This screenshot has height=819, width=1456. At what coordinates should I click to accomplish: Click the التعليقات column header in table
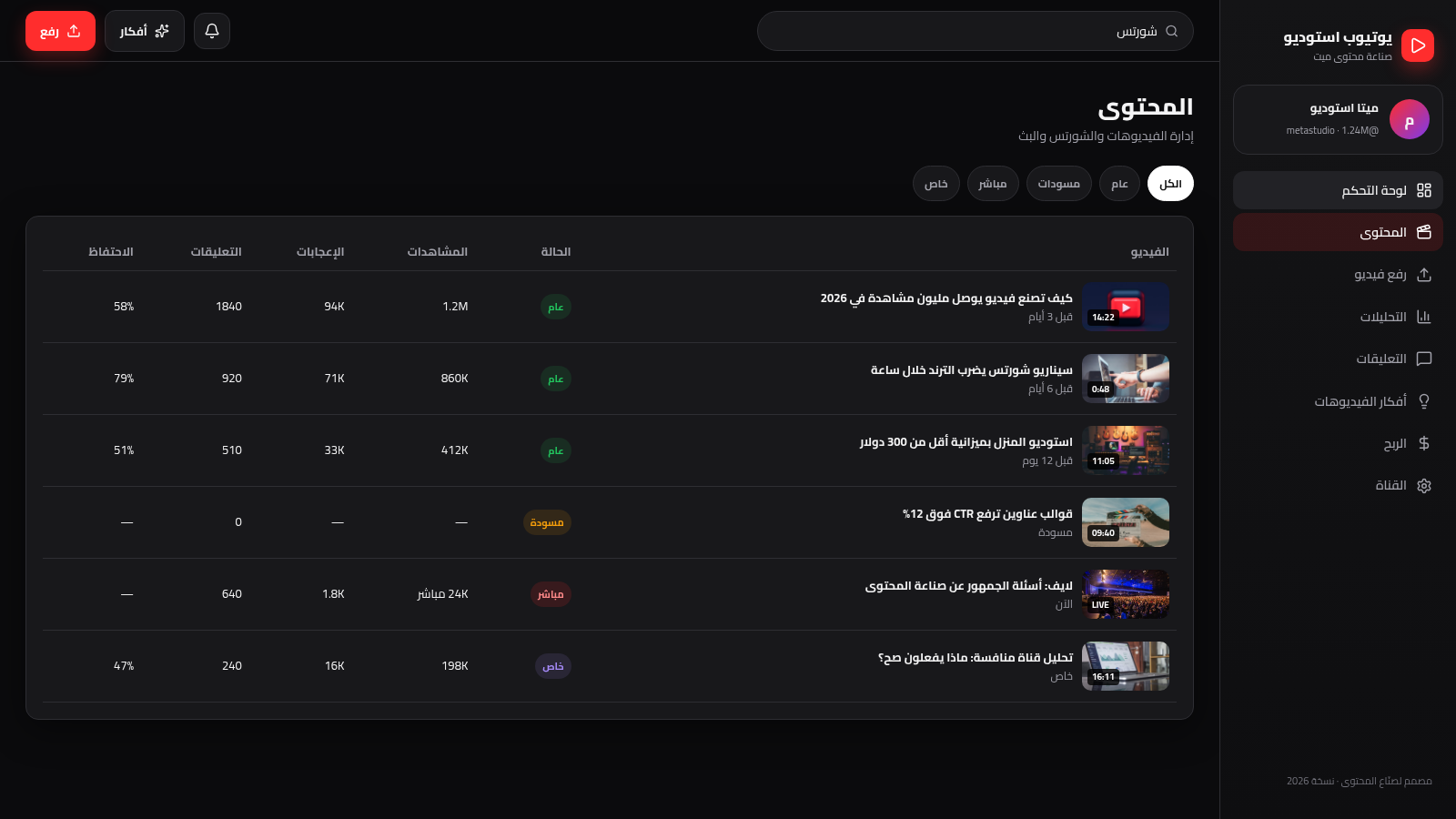pos(217,252)
